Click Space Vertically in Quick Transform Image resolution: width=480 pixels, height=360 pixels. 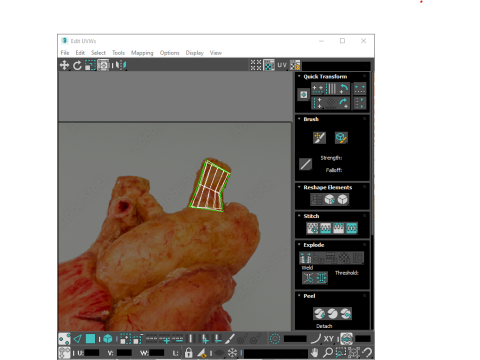pos(360,103)
